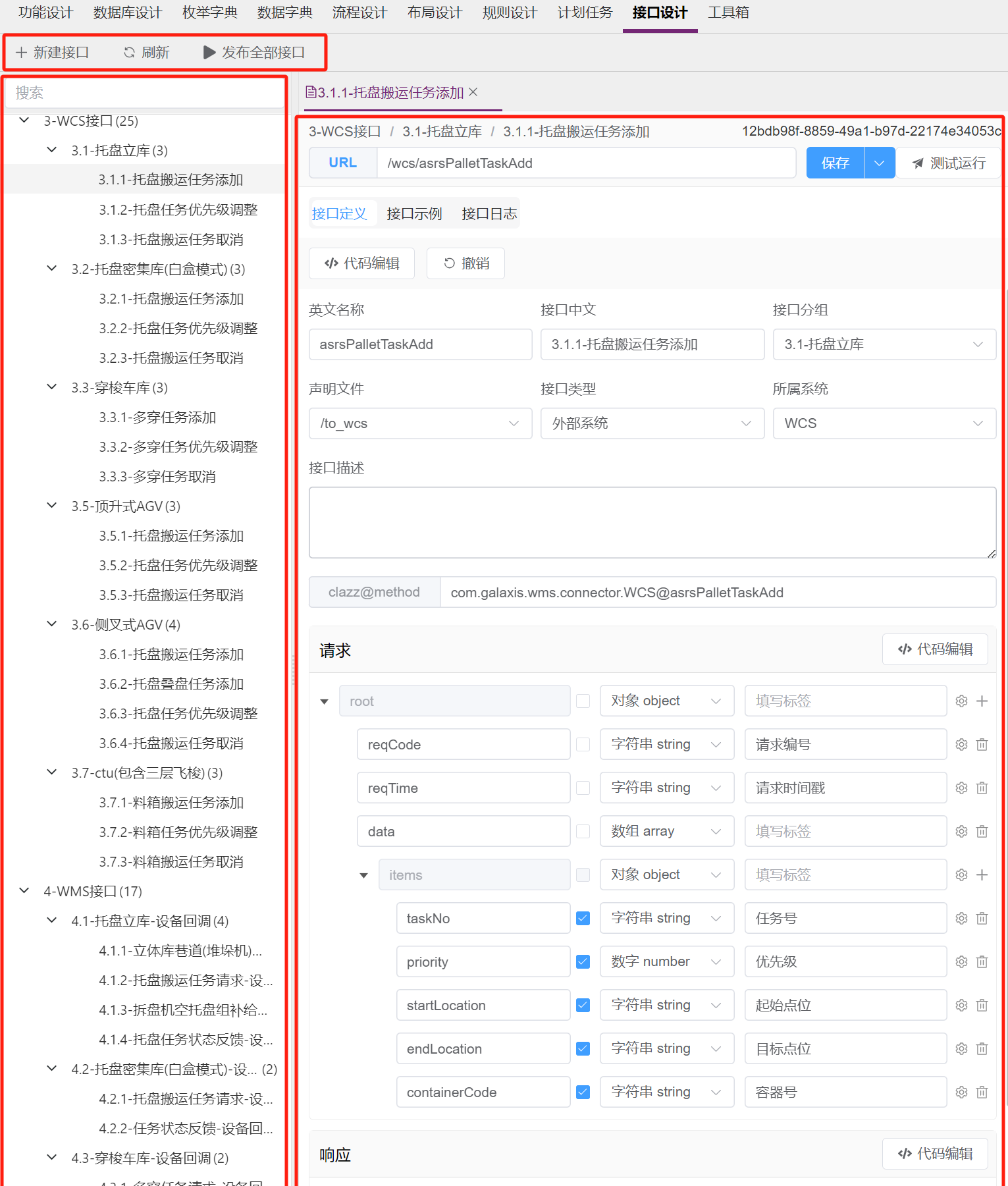Open the save button dropdown arrow
1008x1186 pixels.
pos(879,163)
